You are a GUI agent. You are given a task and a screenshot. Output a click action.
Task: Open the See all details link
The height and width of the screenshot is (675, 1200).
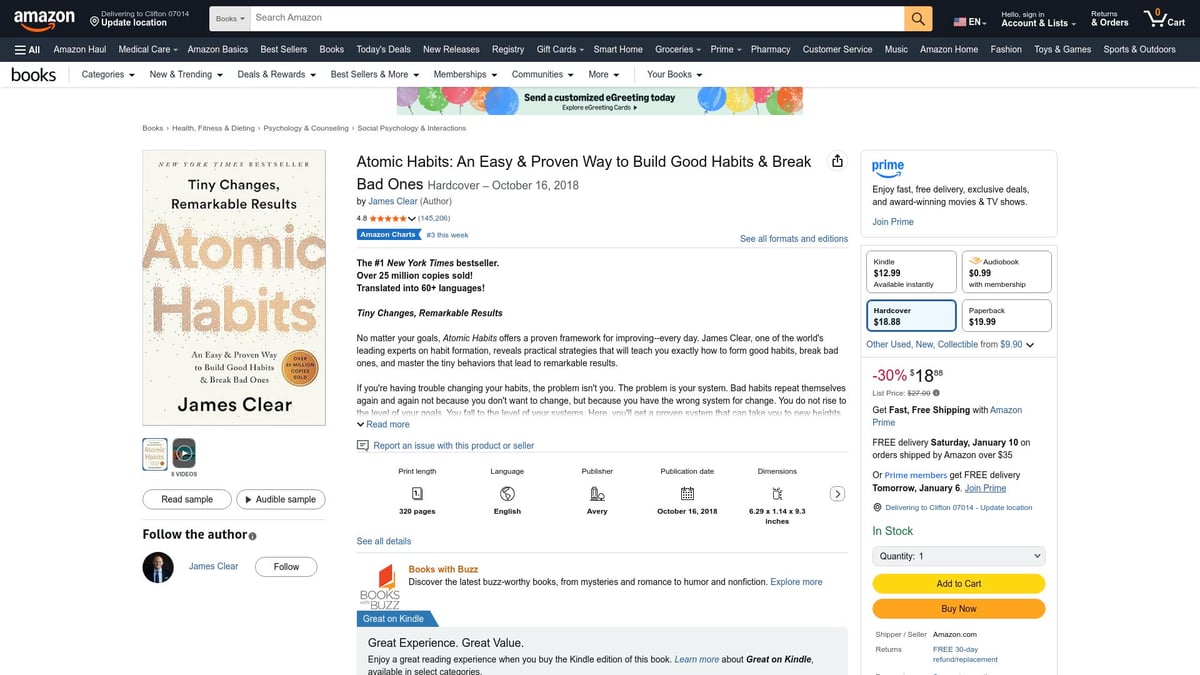(x=383, y=540)
